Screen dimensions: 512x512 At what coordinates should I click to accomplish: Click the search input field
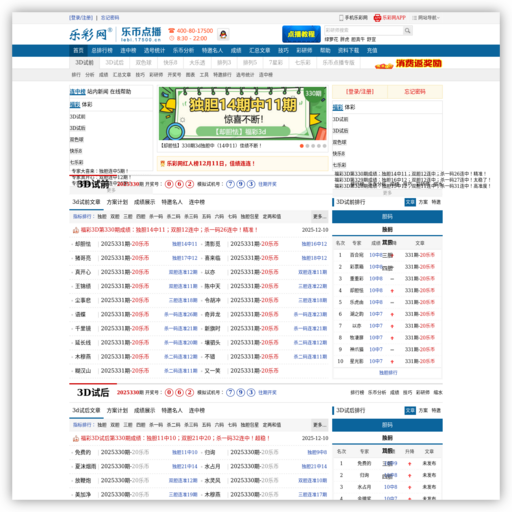coord(364,31)
